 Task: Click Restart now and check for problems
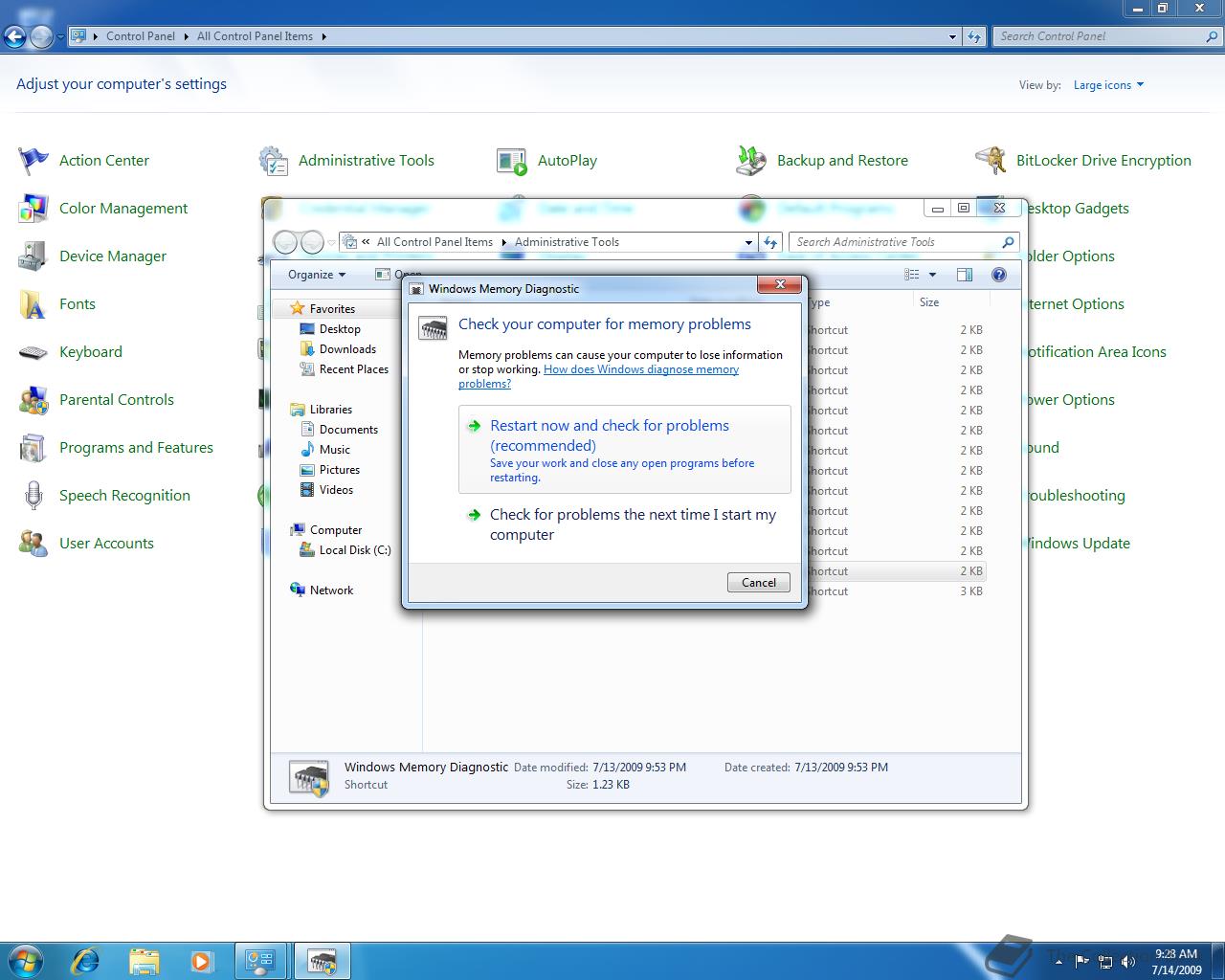click(625, 449)
